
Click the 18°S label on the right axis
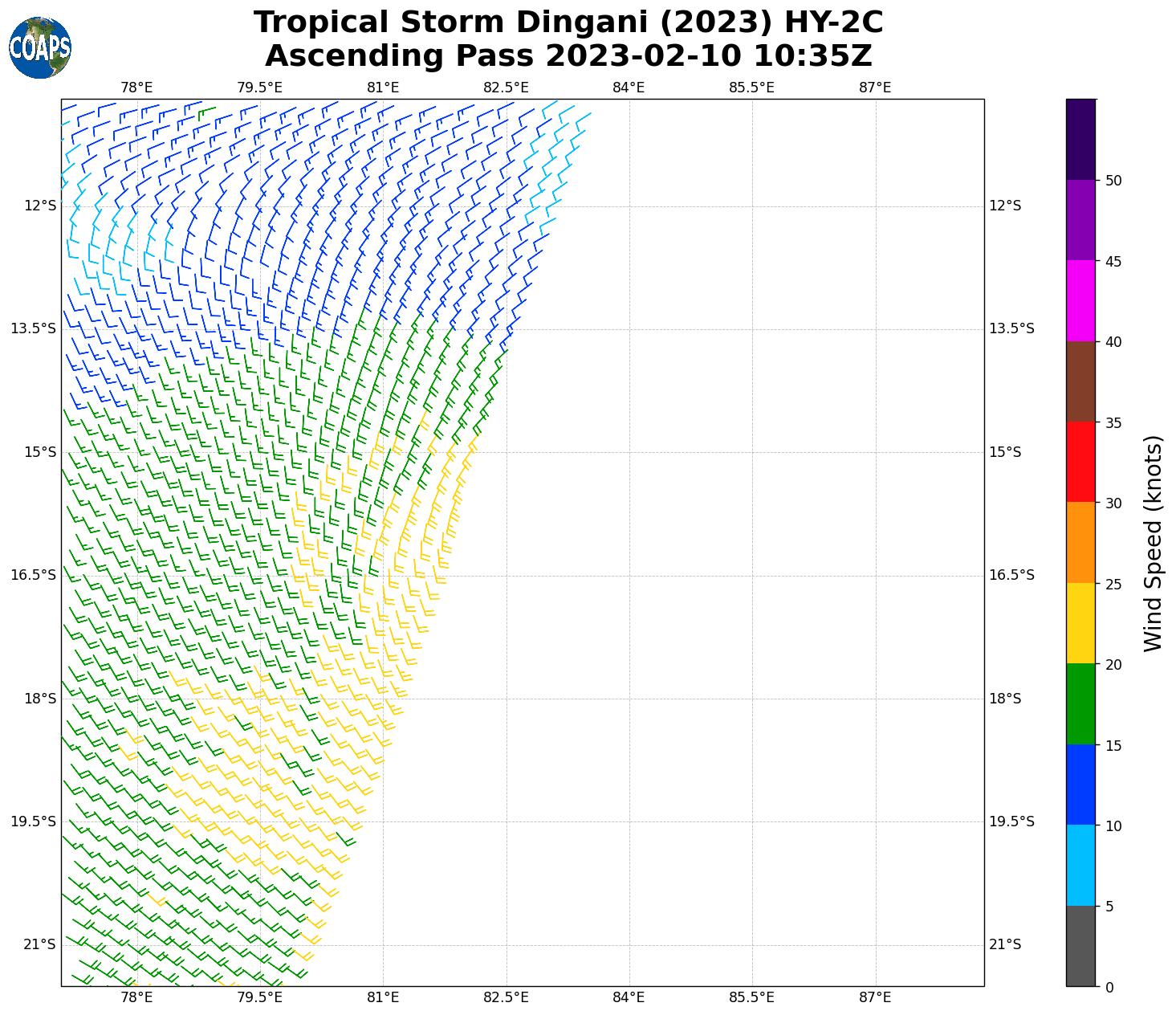tap(1004, 699)
